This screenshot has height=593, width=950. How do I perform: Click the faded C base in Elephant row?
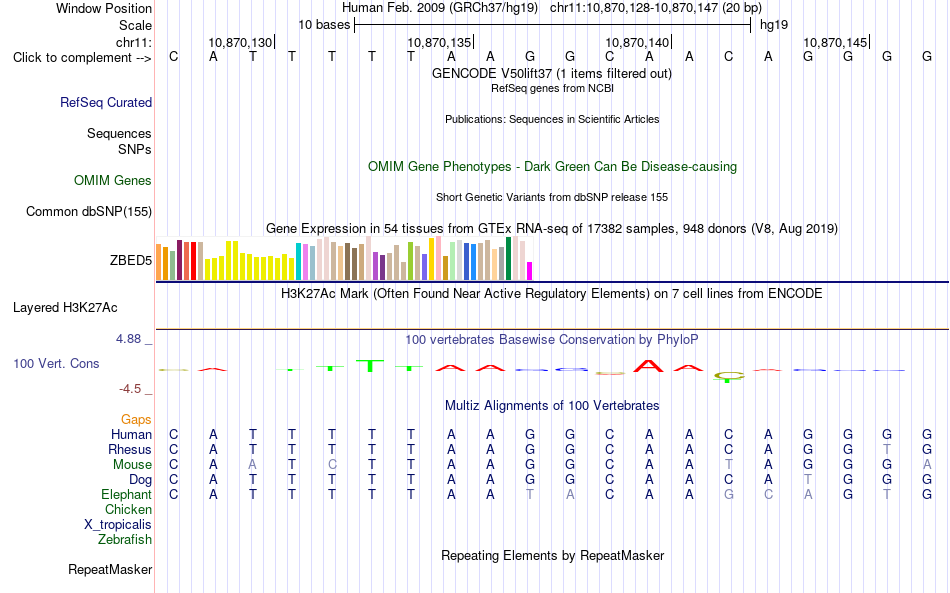(x=768, y=495)
